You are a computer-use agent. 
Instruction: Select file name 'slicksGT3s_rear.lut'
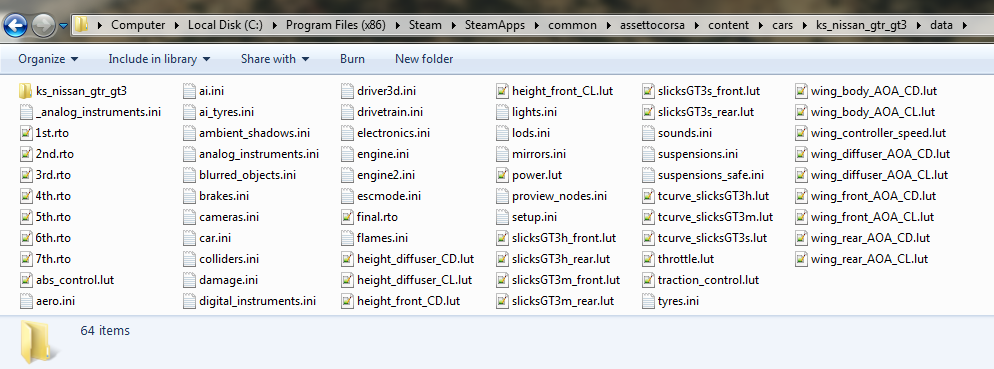point(706,112)
